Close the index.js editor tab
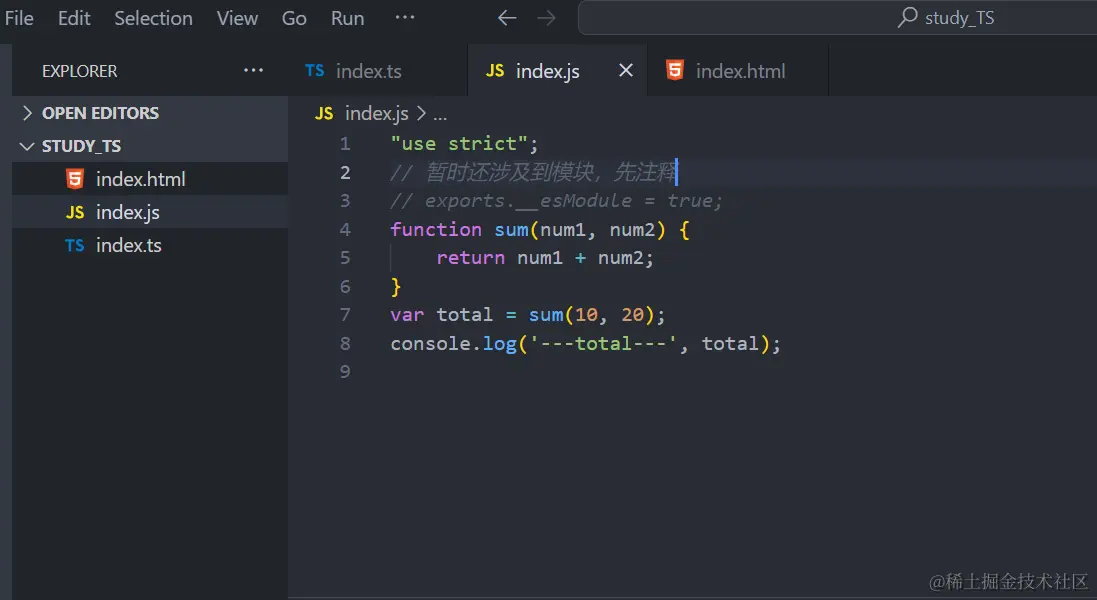Screen dimensions: 1097x600 [x=626, y=71]
